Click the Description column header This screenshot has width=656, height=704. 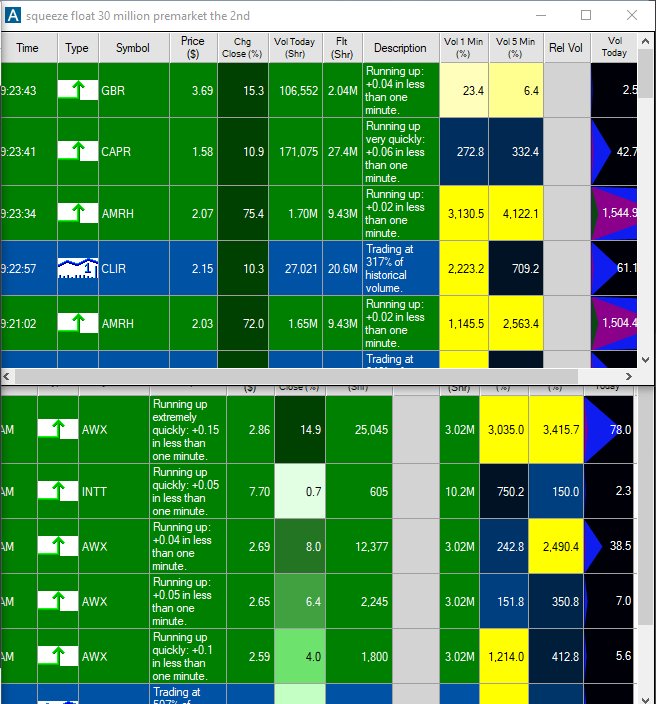coord(401,48)
